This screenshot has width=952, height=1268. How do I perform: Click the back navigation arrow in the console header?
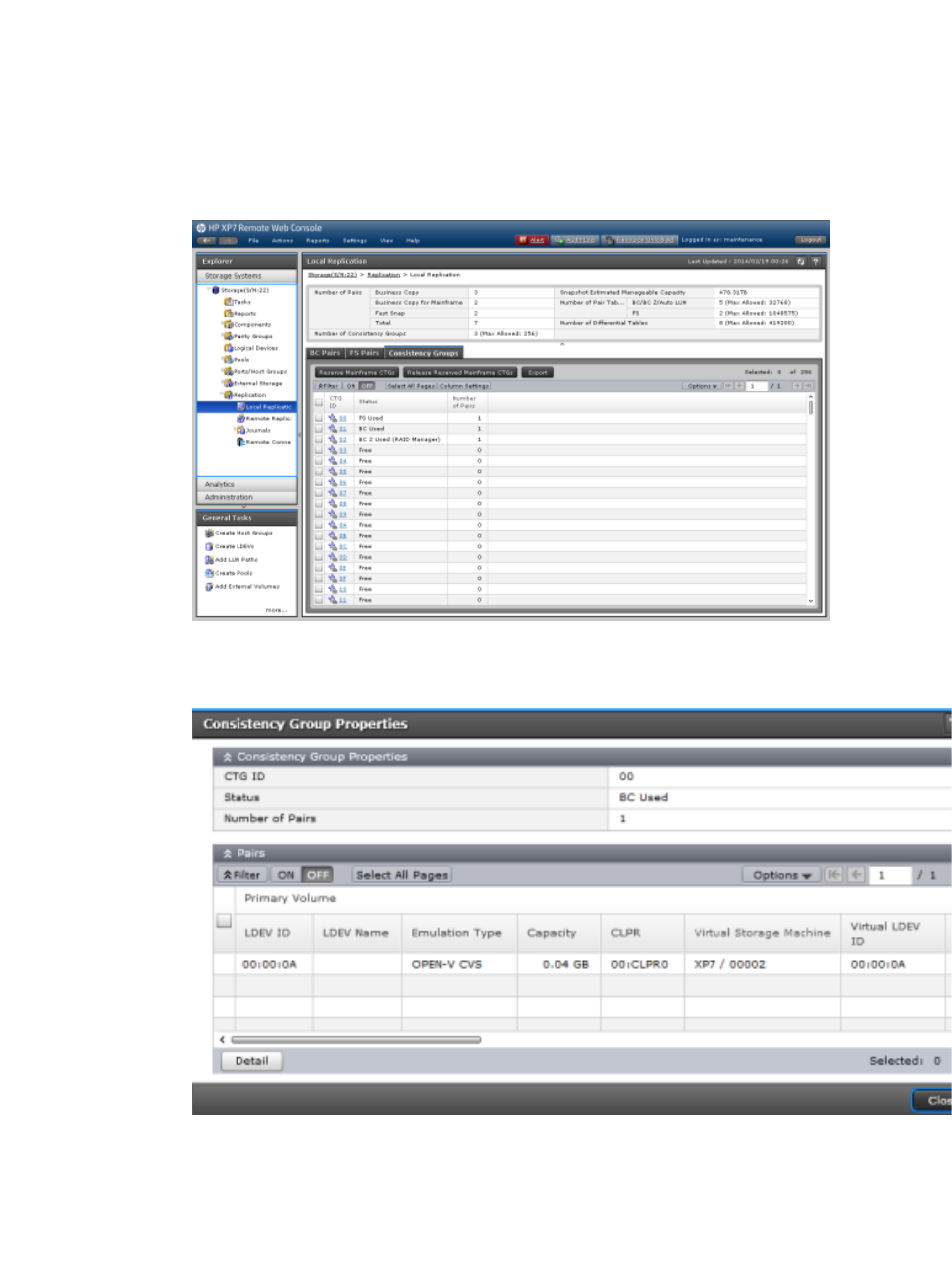[x=207, y=240]
